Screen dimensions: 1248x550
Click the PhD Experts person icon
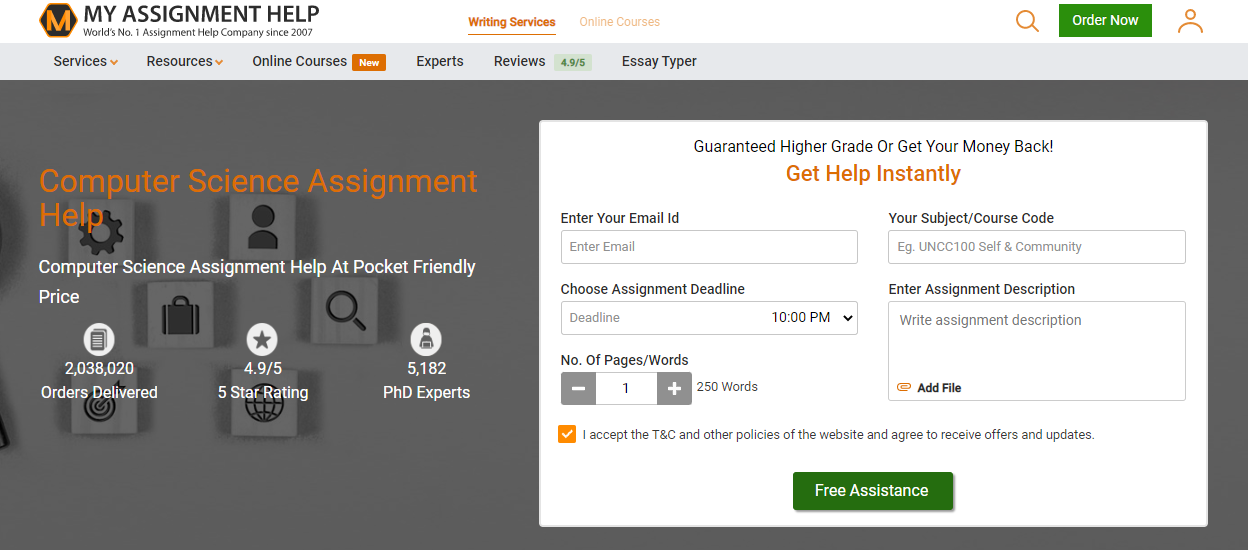[426, 340]
